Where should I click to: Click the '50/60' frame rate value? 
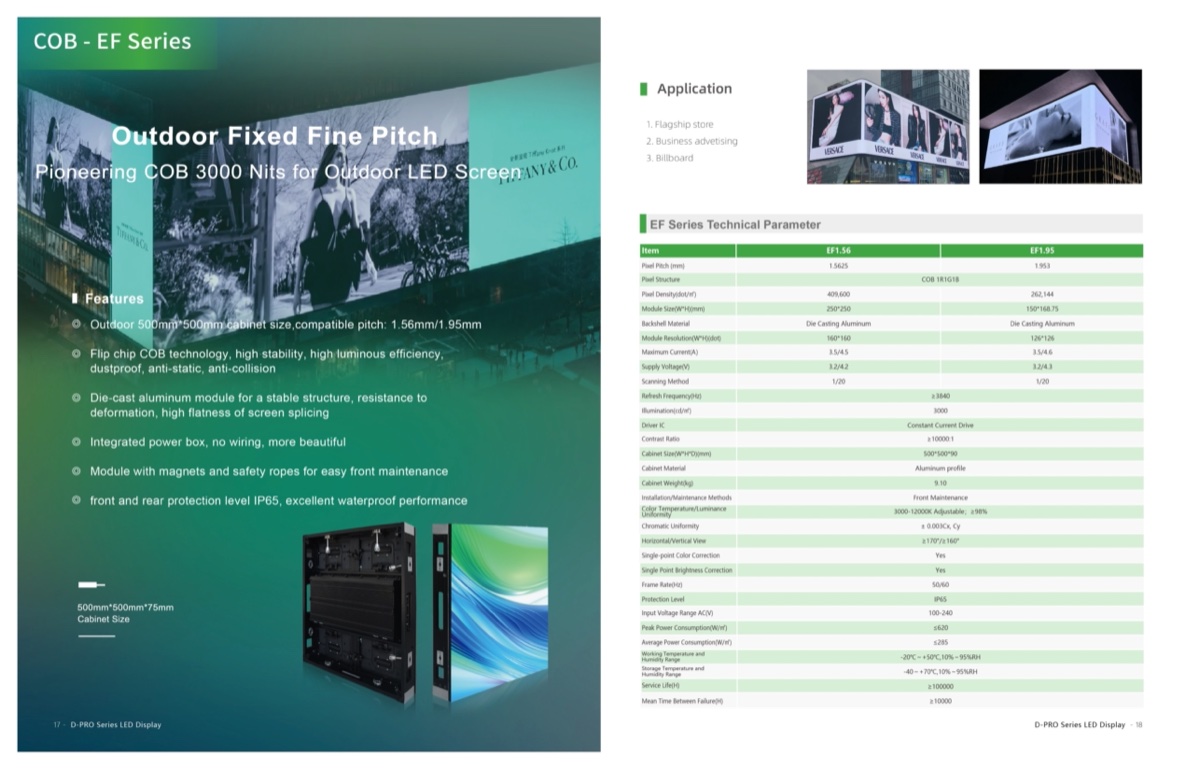click(940, 584)
